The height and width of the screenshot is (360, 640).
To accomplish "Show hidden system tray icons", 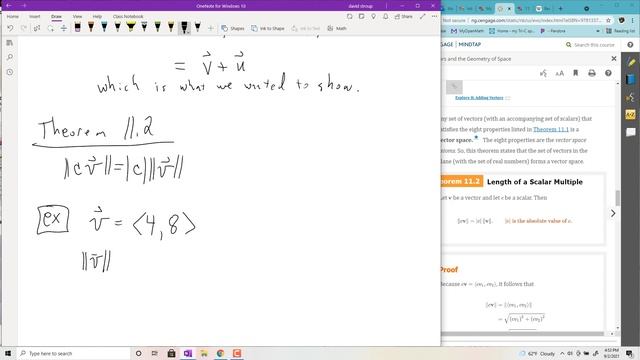I will (x=562, y=353).
